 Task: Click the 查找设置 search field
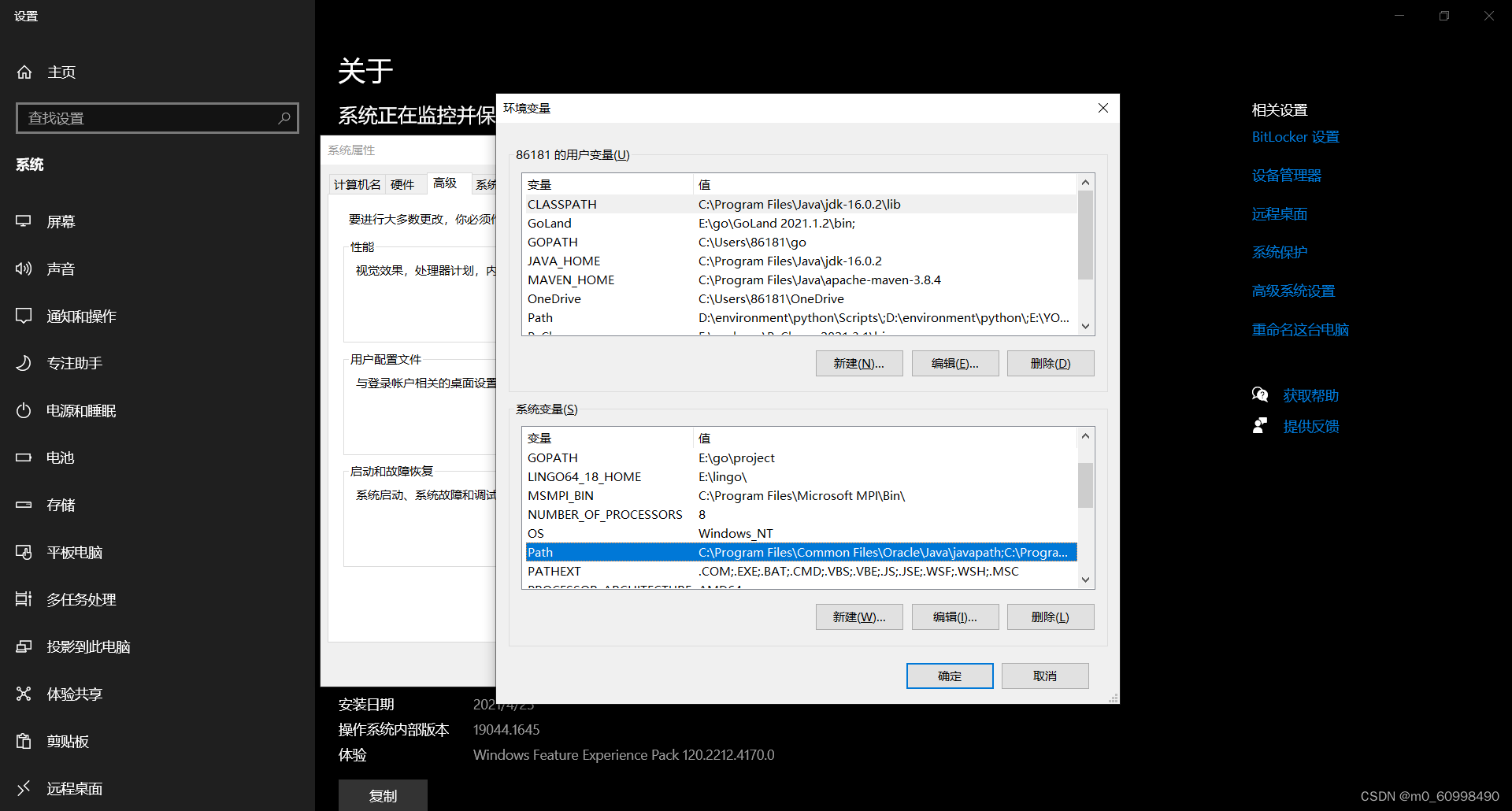[157, 118]
